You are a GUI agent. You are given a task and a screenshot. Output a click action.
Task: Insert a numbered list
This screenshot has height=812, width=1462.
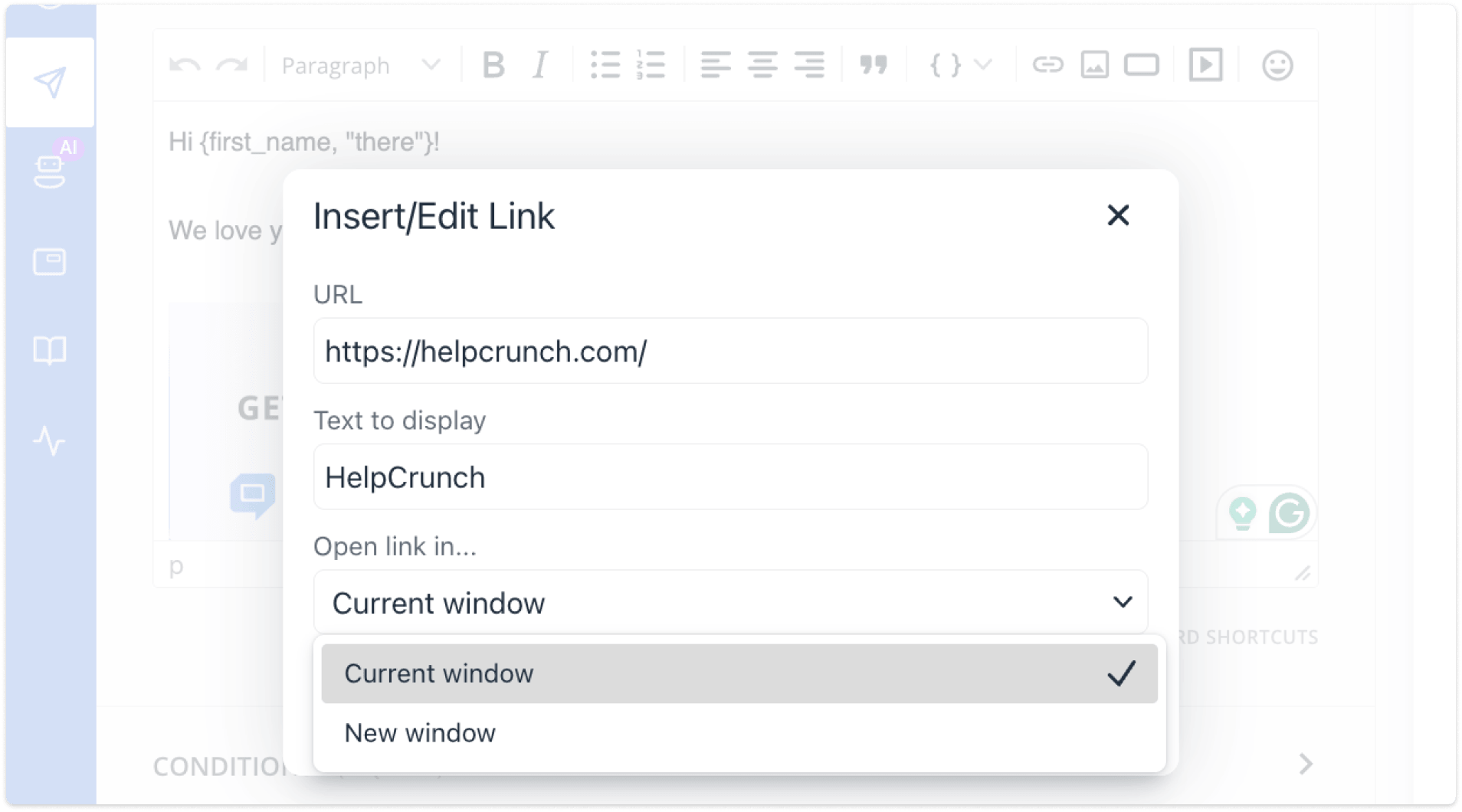click(651, 64)
